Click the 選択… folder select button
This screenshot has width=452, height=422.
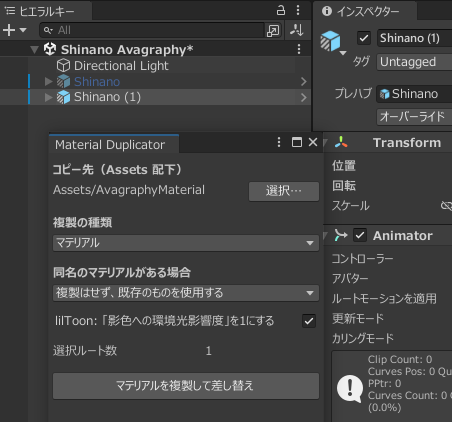pos(284,191)
